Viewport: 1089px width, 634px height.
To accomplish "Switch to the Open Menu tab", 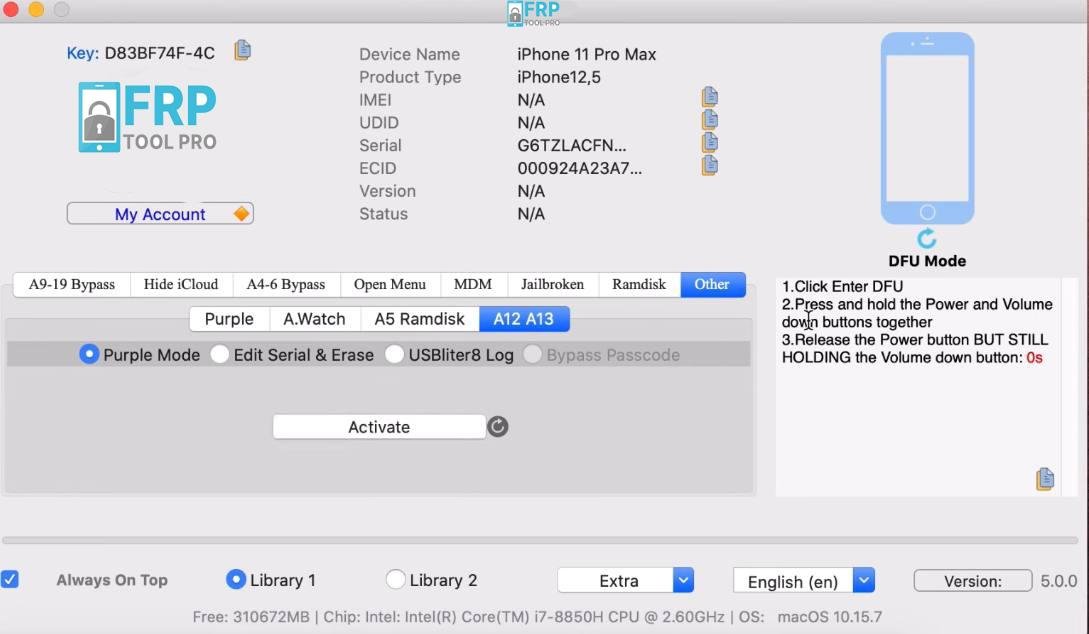I will pos(390,284).
